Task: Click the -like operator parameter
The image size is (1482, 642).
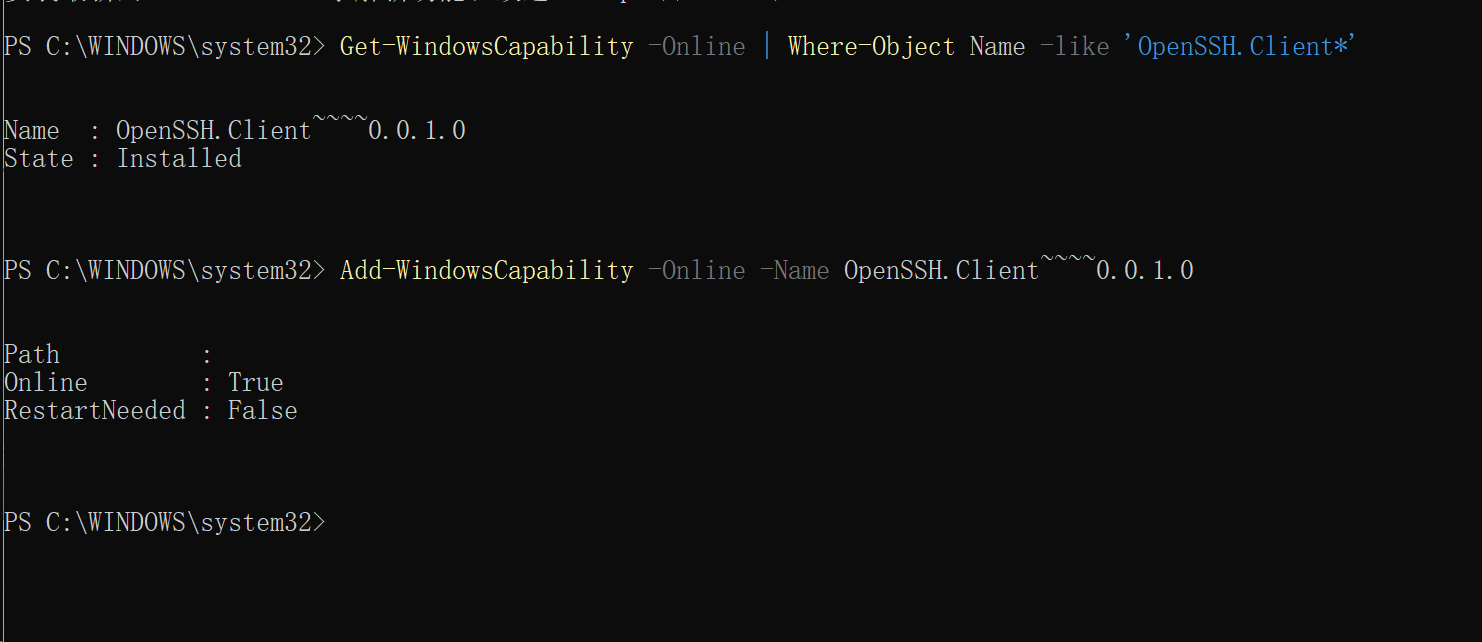Action: [x=1075, y=46]
